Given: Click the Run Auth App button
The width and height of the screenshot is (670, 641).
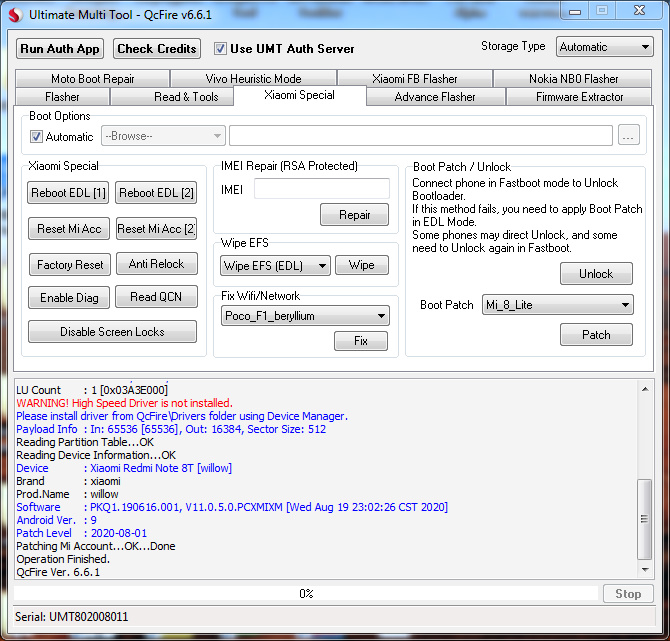Looking at the screenshot, I should [x=60, y=49].
